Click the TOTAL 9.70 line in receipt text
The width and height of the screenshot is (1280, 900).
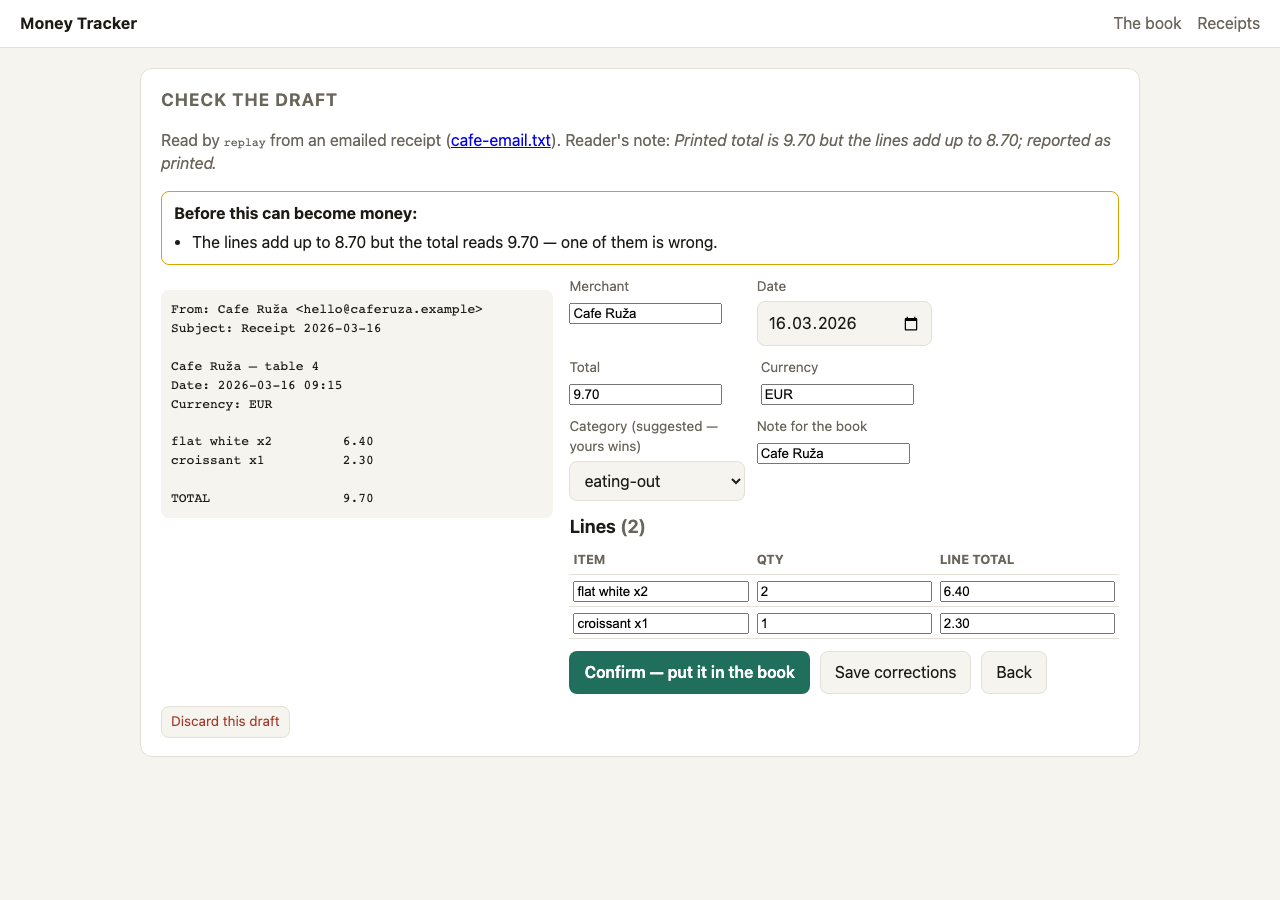coord(272,498)
